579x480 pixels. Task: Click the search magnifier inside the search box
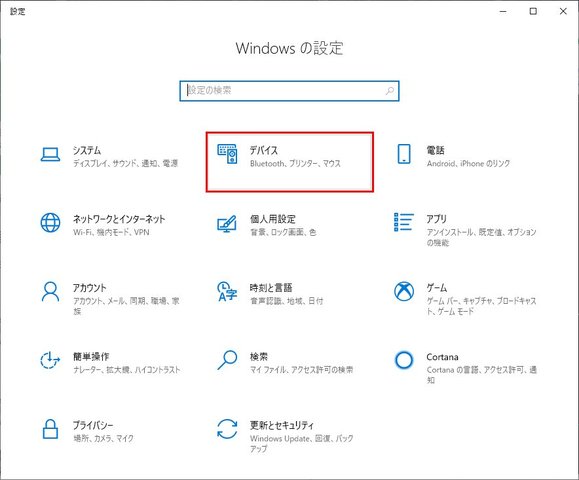coord(390,90)
